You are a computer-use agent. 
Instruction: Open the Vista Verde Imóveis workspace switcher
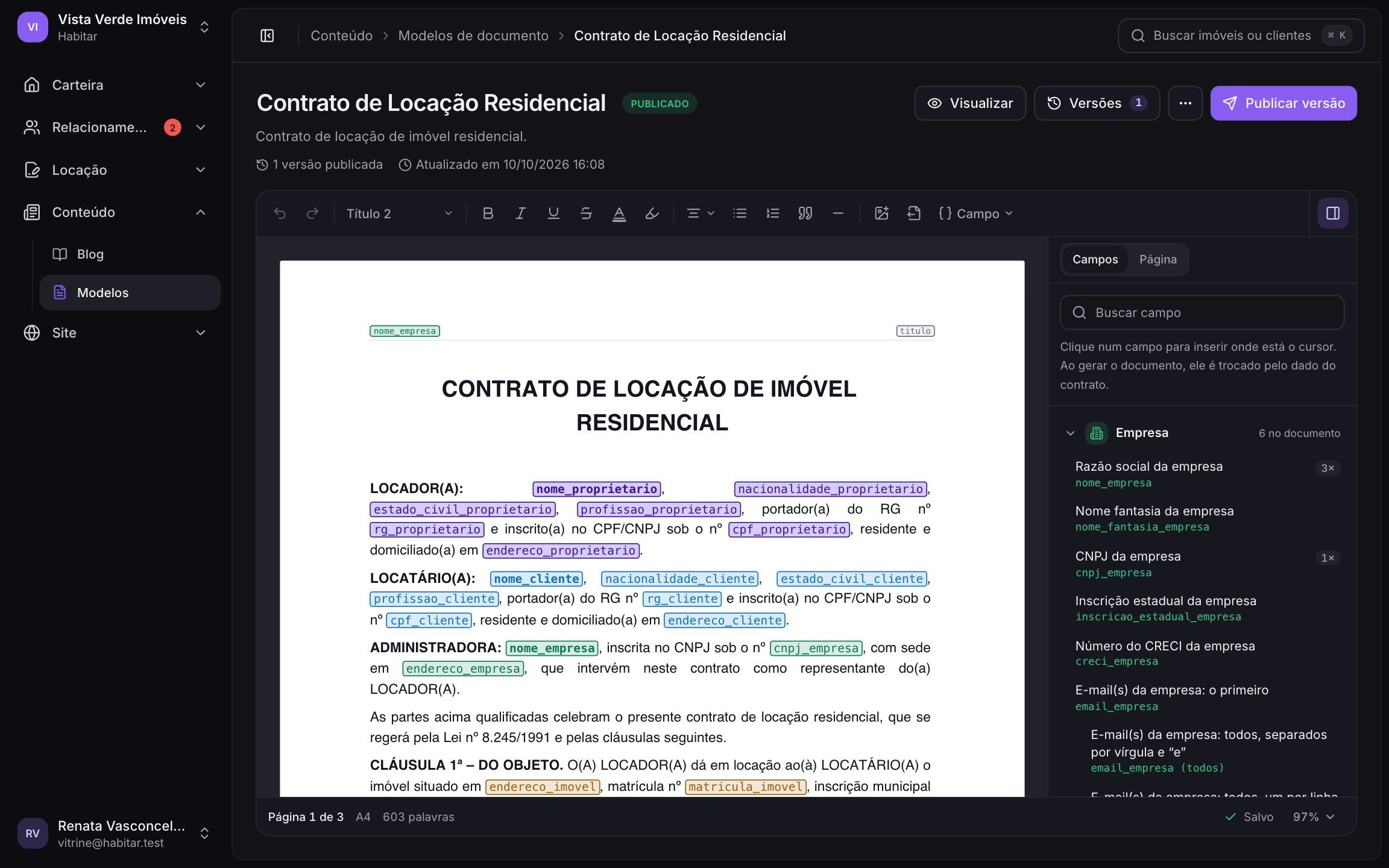[115, 27]
